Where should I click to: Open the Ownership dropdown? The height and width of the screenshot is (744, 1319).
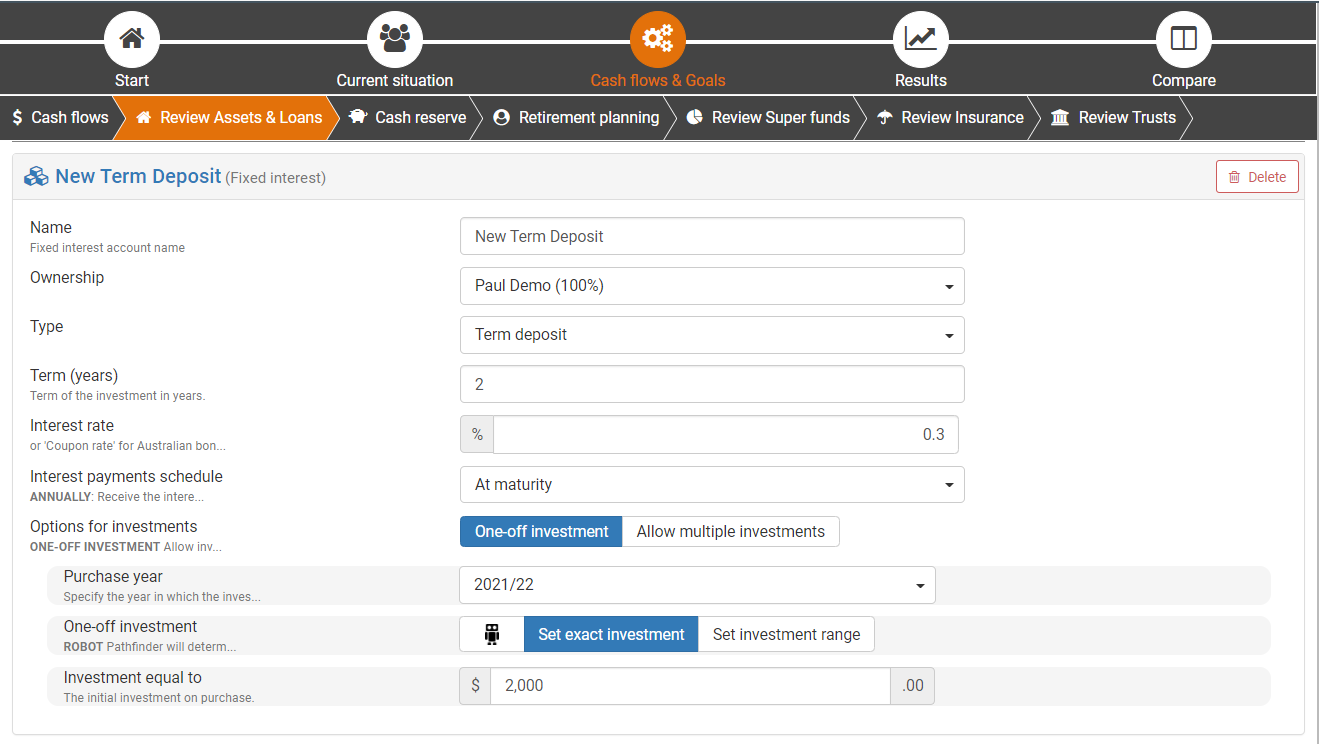tap(712, 286)
